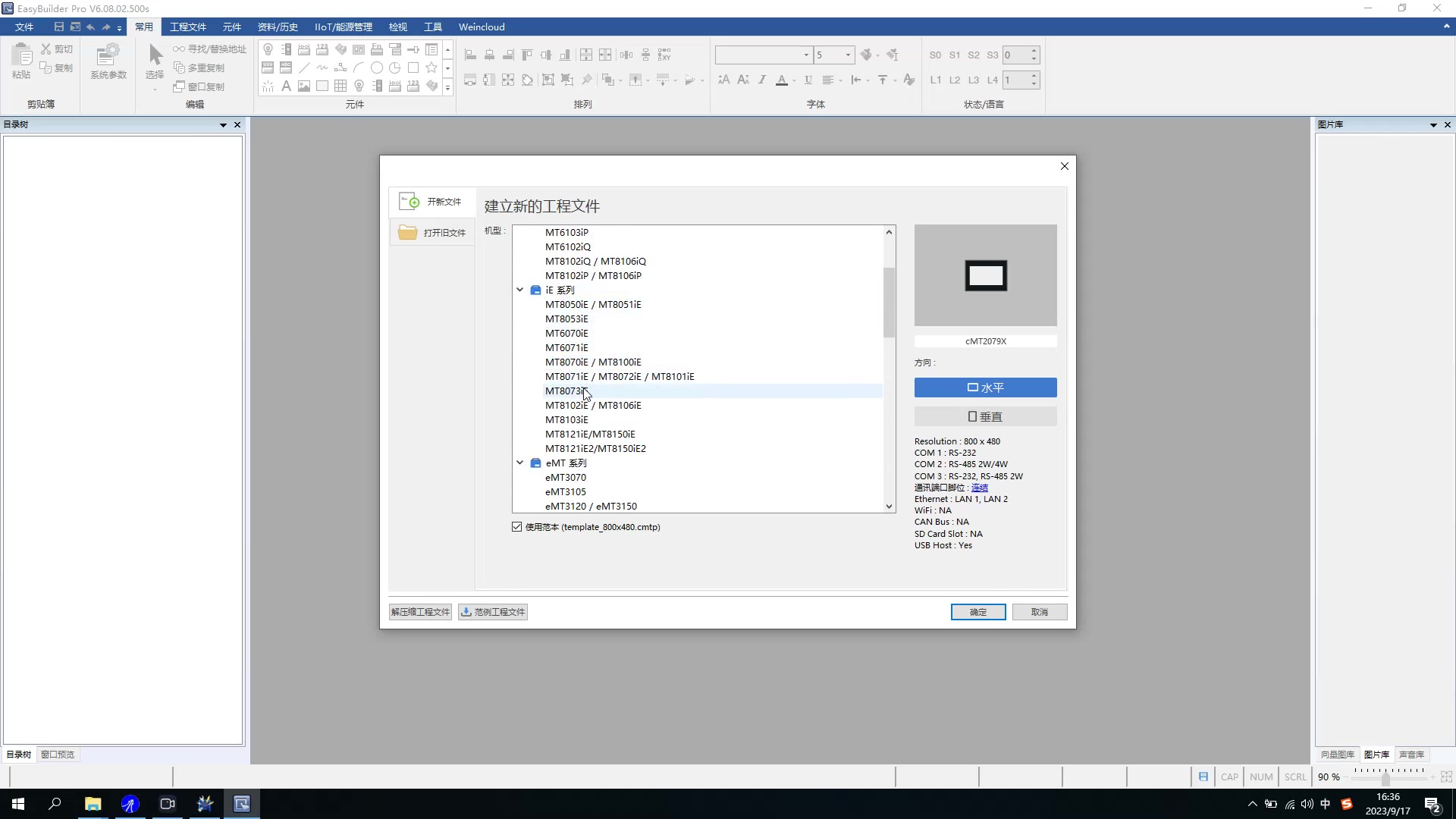This screenshot has width=1456, height=819.
Task: Select the 水平 horizontal orientation option
Action: (x=985, y=388)
